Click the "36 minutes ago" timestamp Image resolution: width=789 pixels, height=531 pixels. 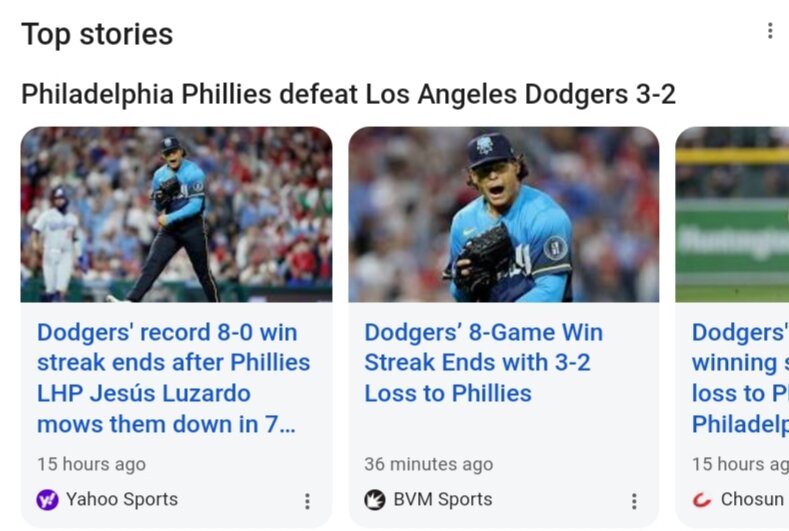[x=428, y=464]
